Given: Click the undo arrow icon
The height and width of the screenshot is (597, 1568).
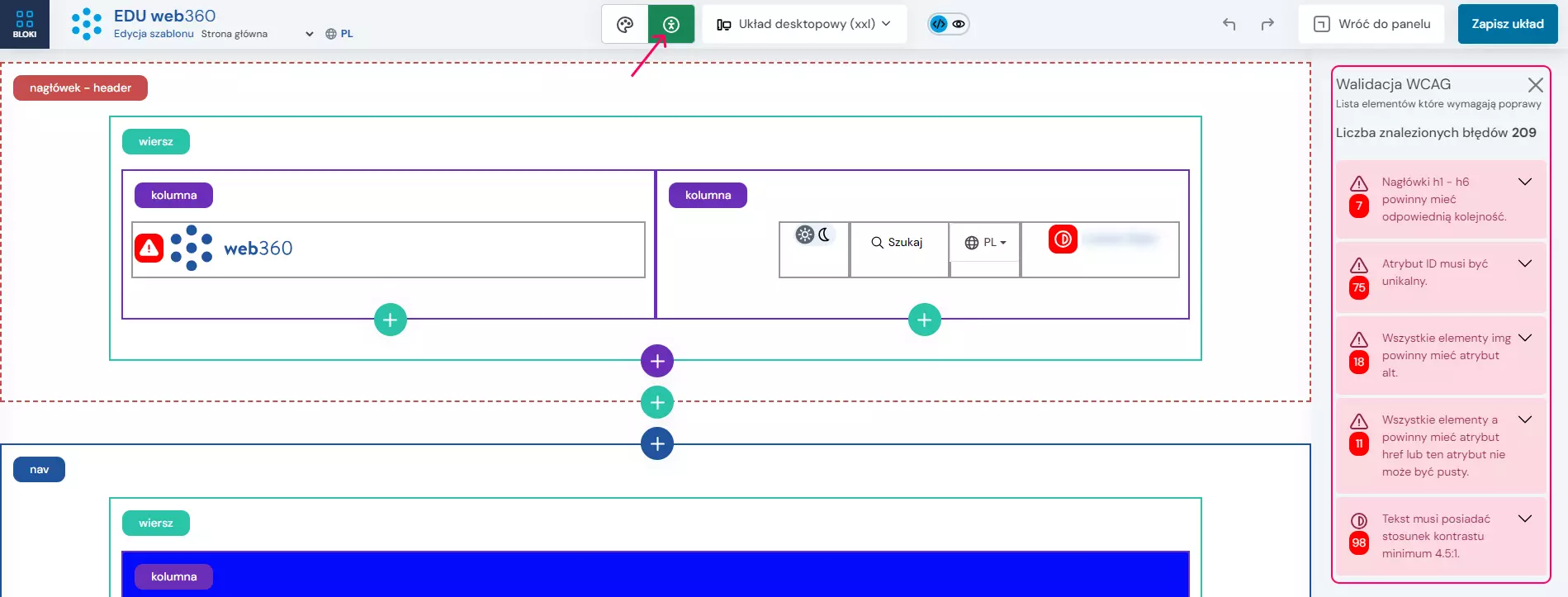Looking at the screenshot, I should click(x=1229, y=24).
